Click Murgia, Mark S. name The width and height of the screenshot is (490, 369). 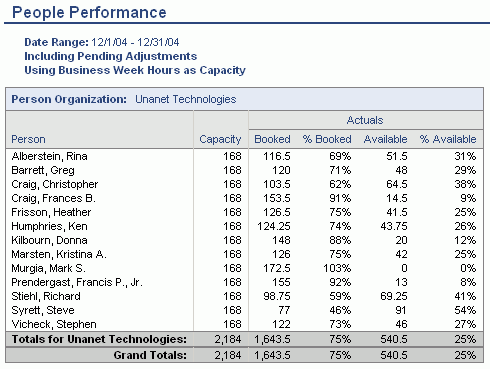point(48,268)
